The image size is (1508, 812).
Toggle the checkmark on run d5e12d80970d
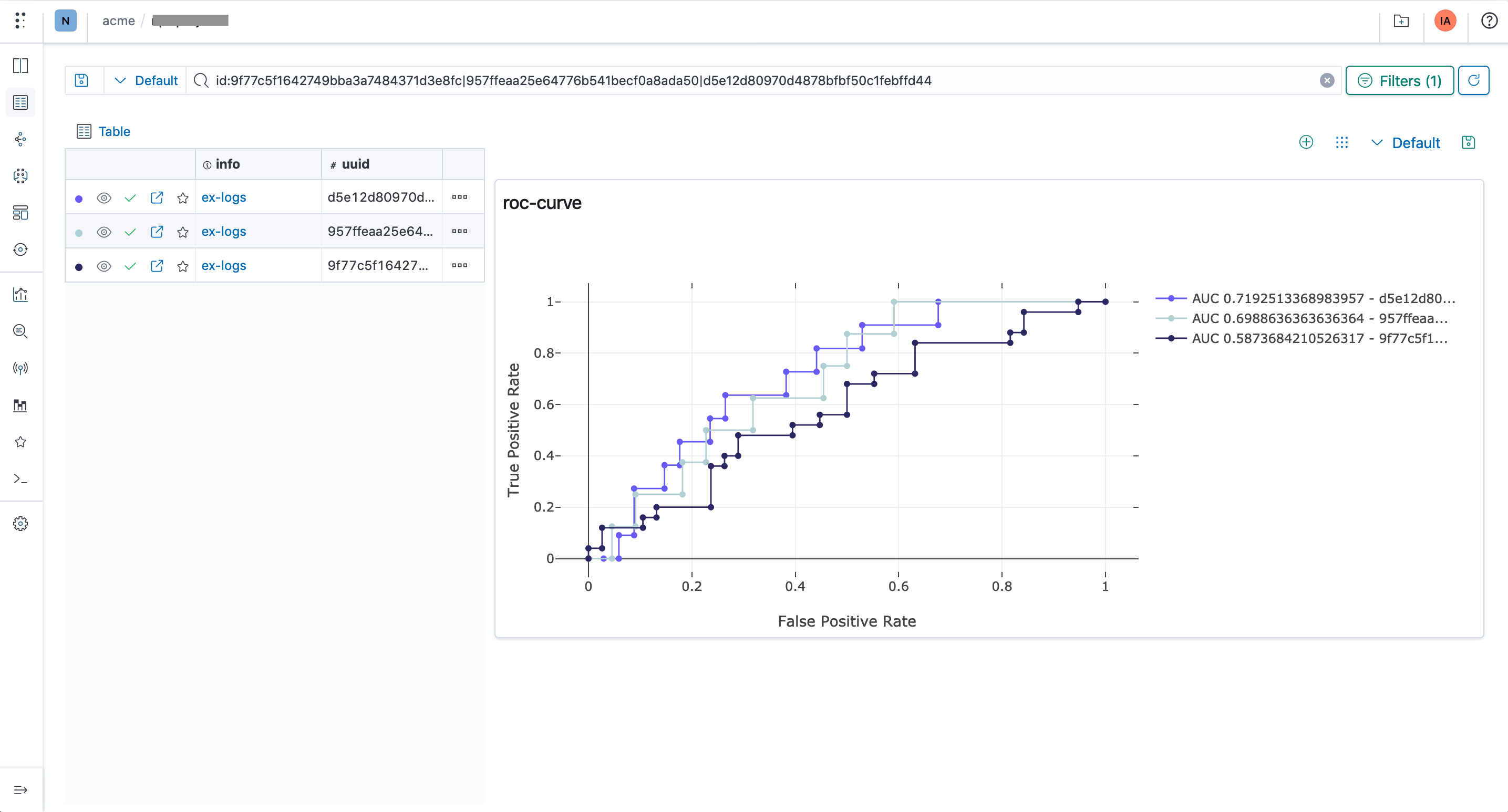point(130,199)
